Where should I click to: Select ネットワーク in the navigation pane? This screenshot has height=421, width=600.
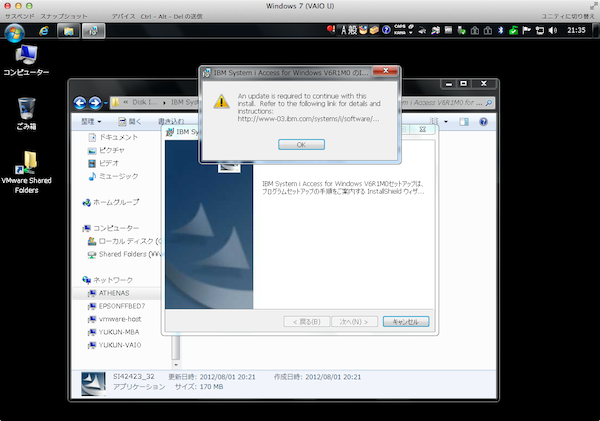tap(108, 280)
